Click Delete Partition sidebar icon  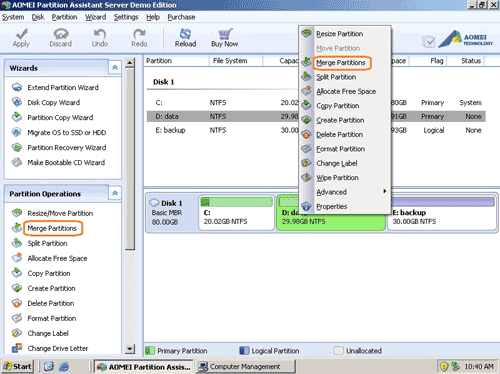[17, 303]
